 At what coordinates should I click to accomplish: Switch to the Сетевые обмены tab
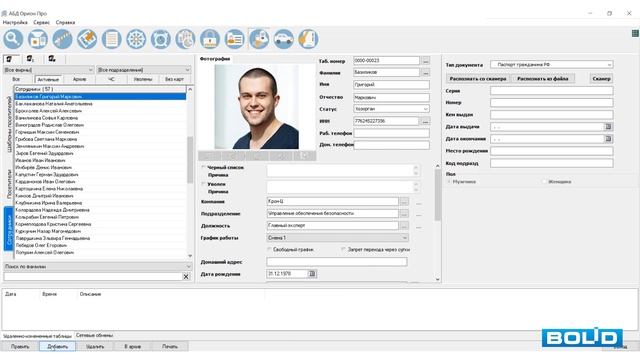click(x=94, y=336)
